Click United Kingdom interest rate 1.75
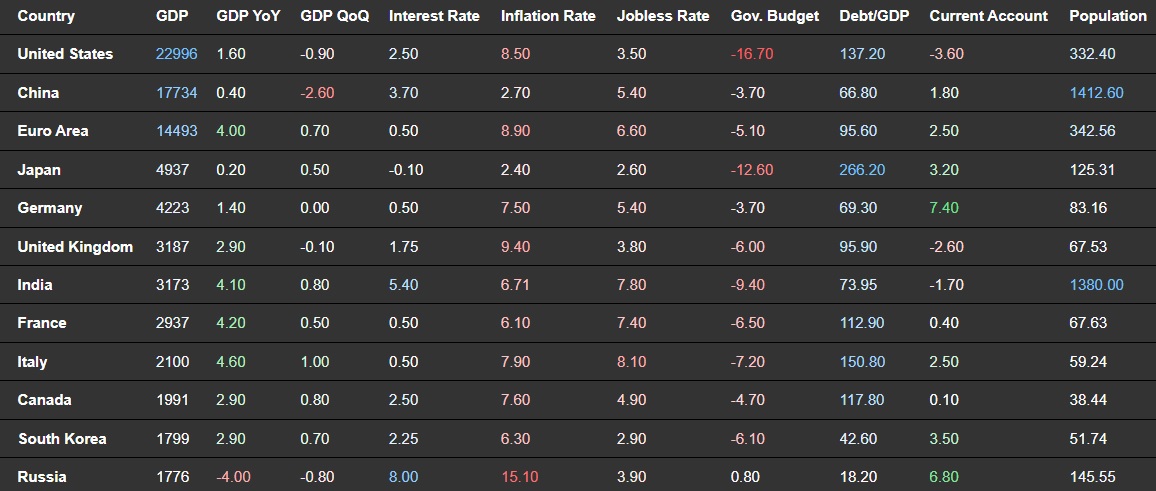 [403, 246]
